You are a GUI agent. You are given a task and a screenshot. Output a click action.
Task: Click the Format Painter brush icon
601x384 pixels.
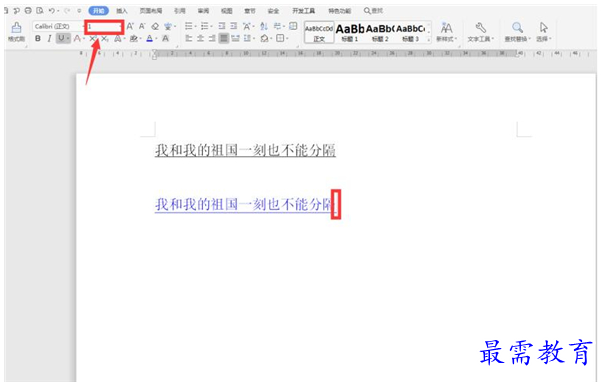16,28
